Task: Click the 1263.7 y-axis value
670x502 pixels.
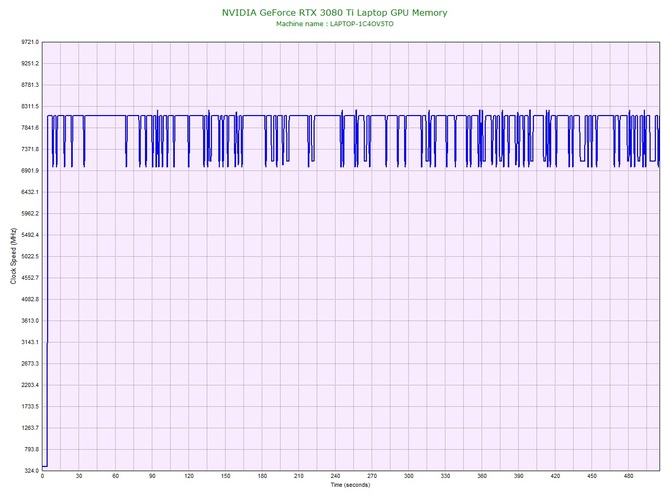Action: click(x=30, y=428)
